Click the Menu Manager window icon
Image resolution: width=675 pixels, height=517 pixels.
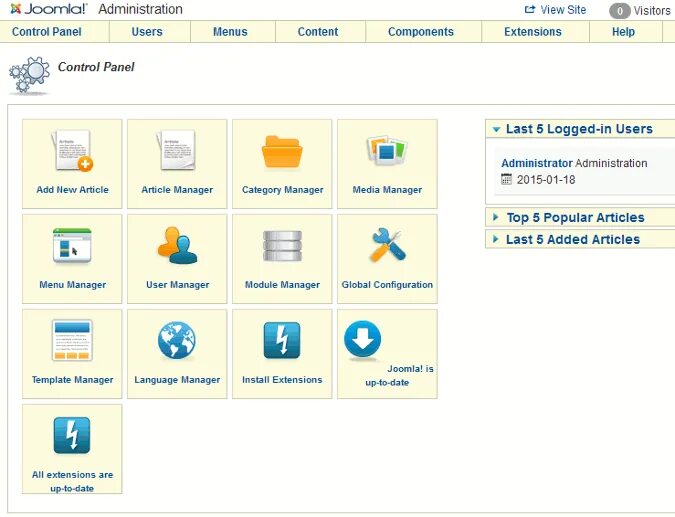72,246
